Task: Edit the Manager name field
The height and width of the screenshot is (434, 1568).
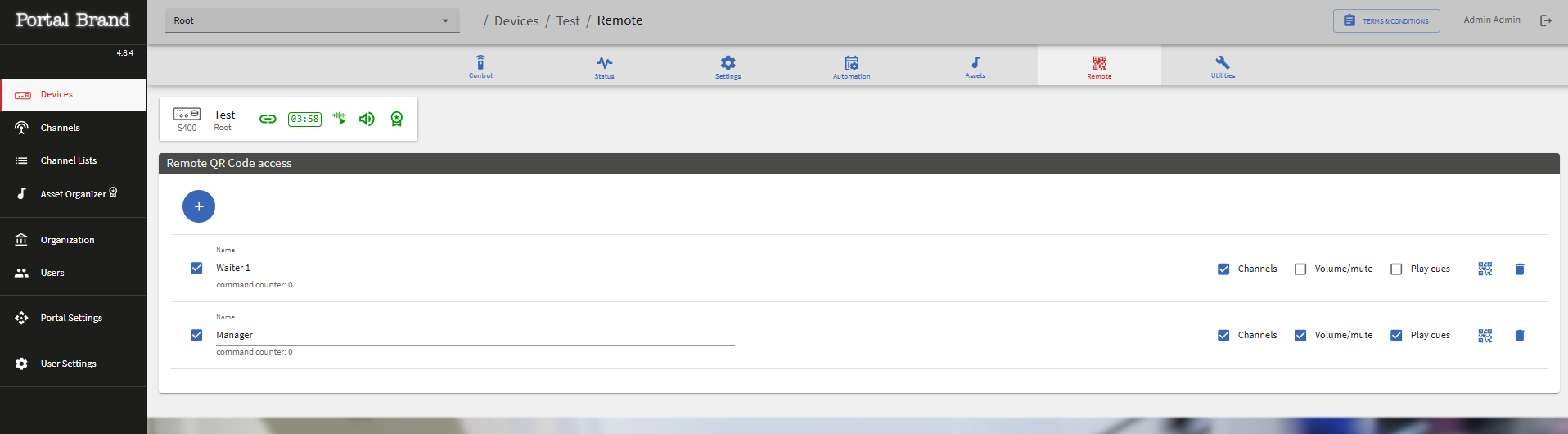Action: click(x=475, y=335)
